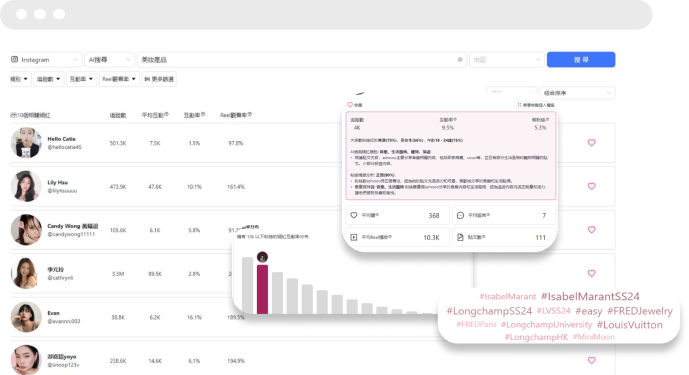Click the heart icon beside average likes
The width and height of the screenshot is (689, 375).
(354, 215)
